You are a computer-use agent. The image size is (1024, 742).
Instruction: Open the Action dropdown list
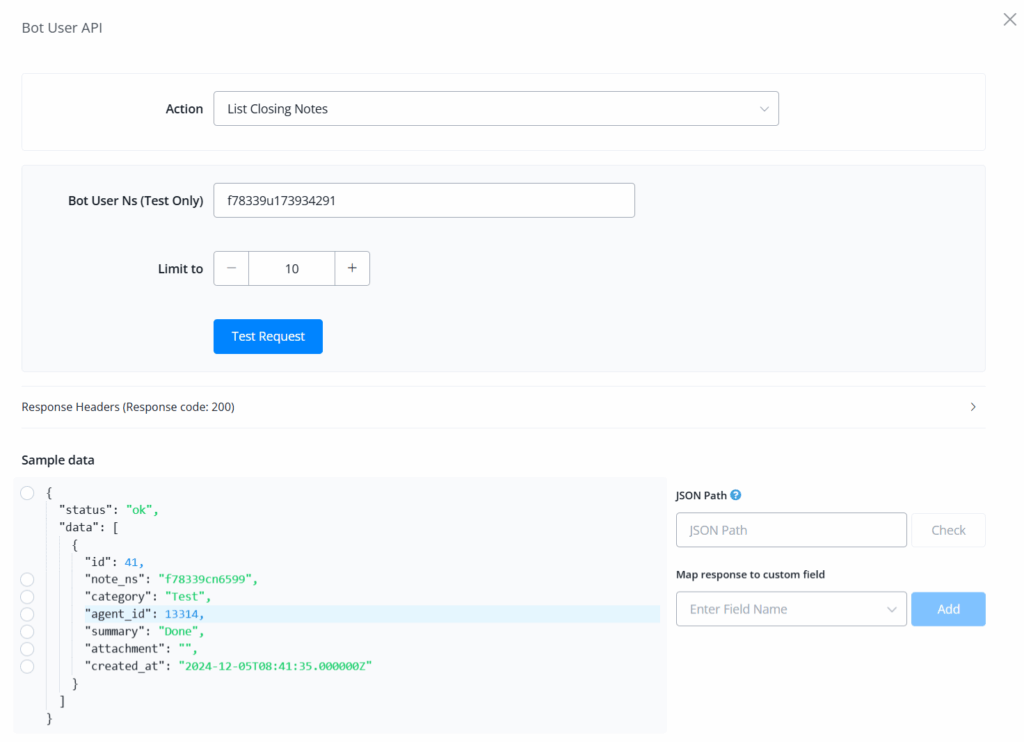(496, 109)
